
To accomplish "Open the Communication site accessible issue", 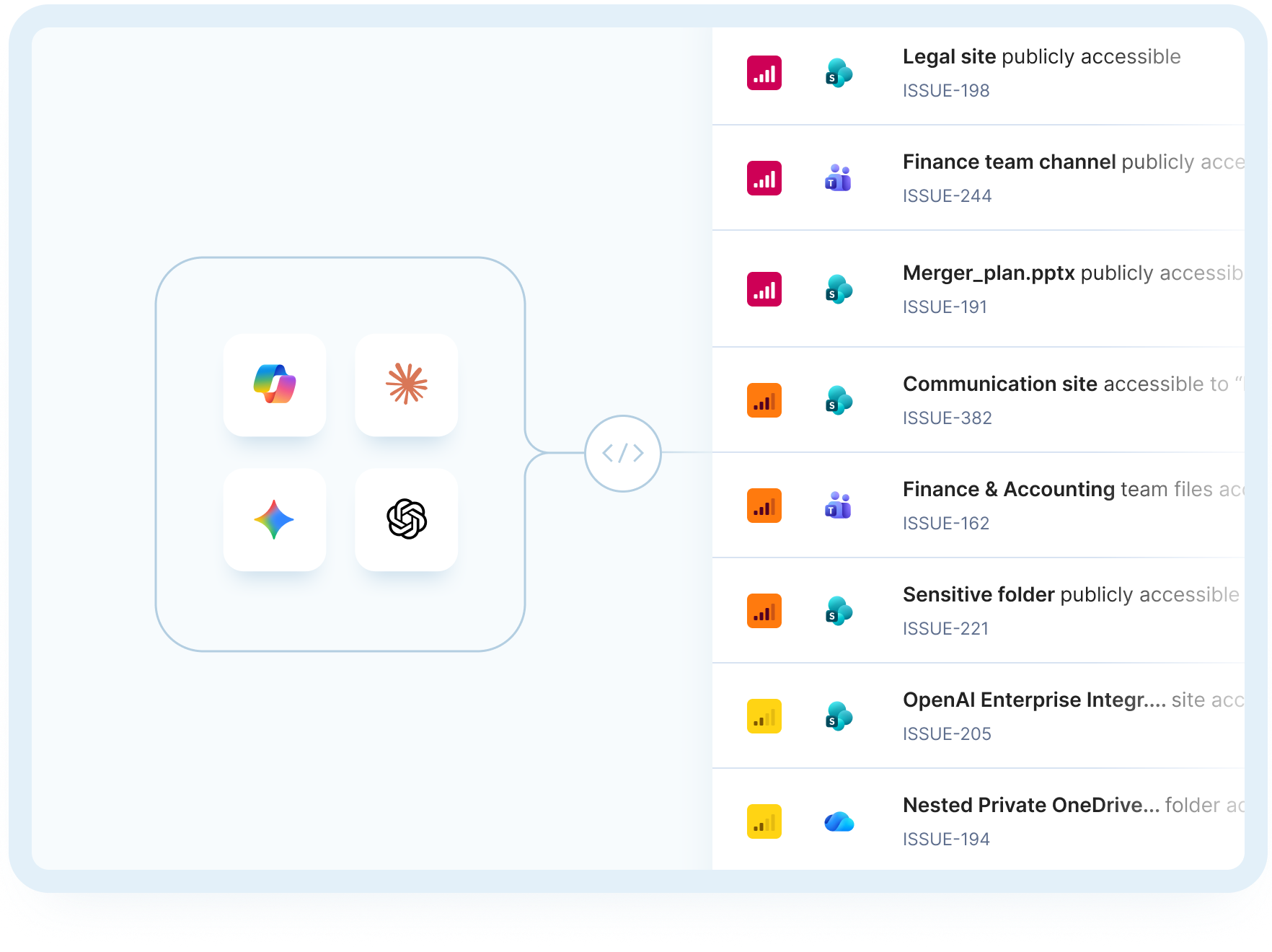I will [x=1074, y=384].
